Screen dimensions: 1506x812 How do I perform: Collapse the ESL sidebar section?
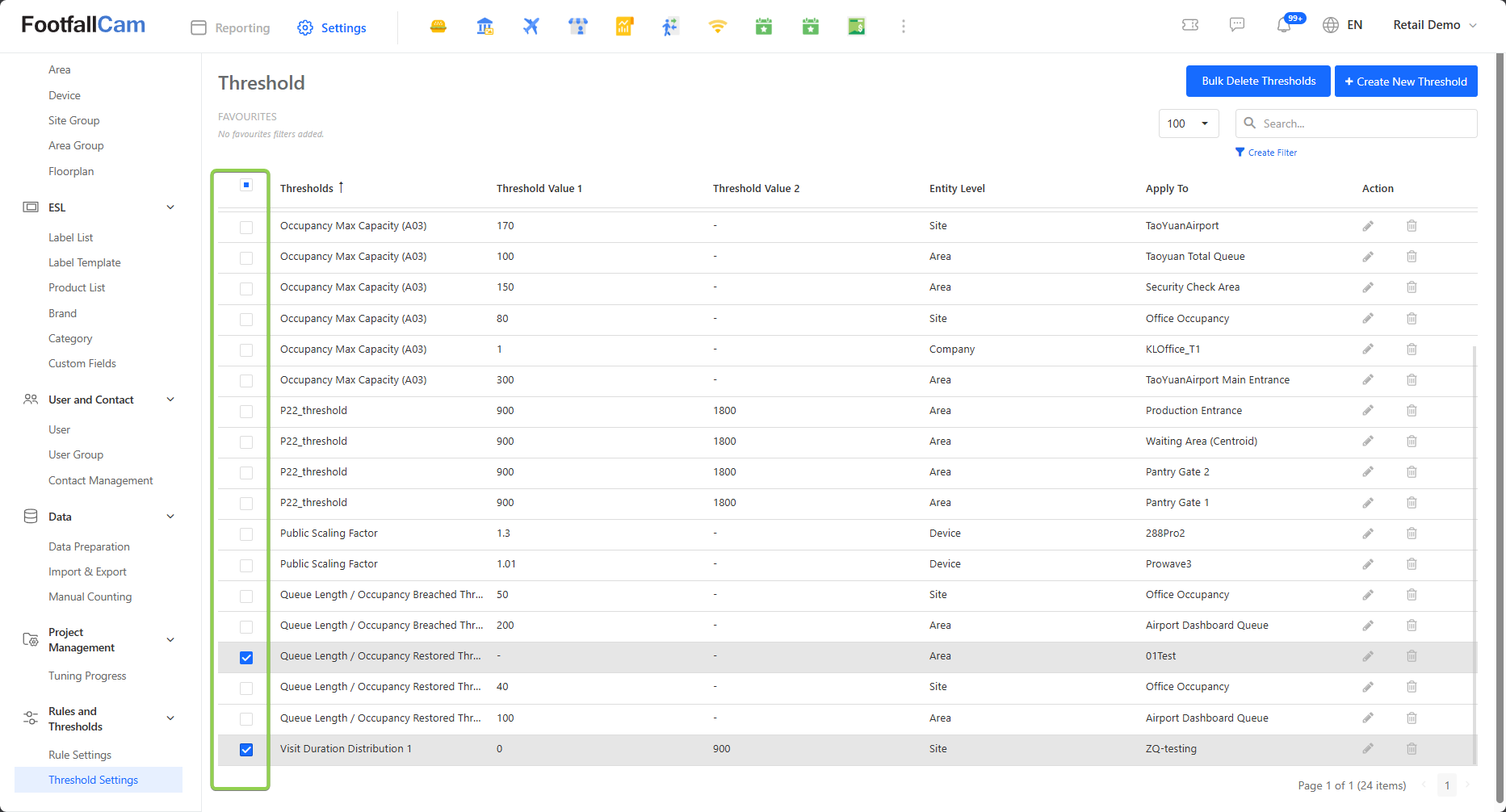point(170,207)
